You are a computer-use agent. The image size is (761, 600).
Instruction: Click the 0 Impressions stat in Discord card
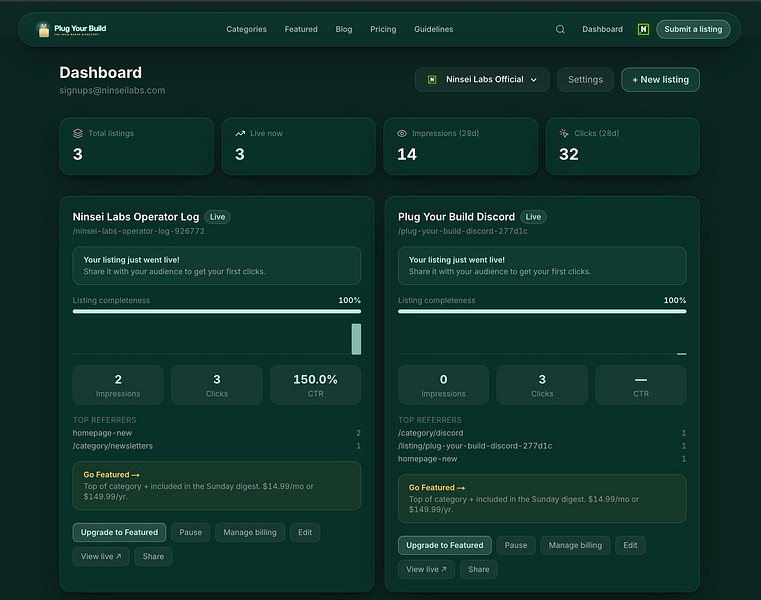click(x=443, y=385)
